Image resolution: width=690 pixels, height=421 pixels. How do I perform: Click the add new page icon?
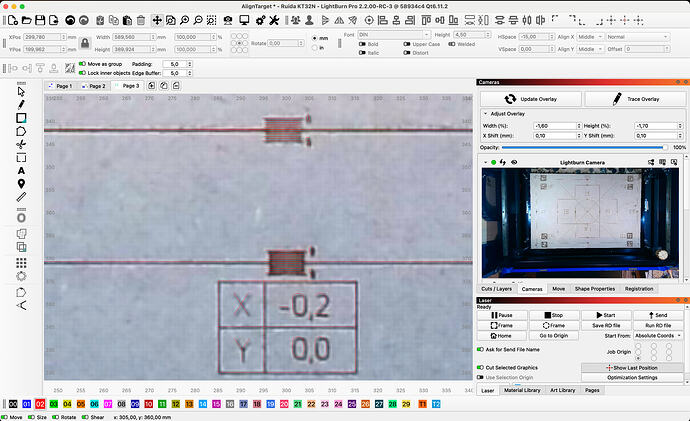[151, 86]
